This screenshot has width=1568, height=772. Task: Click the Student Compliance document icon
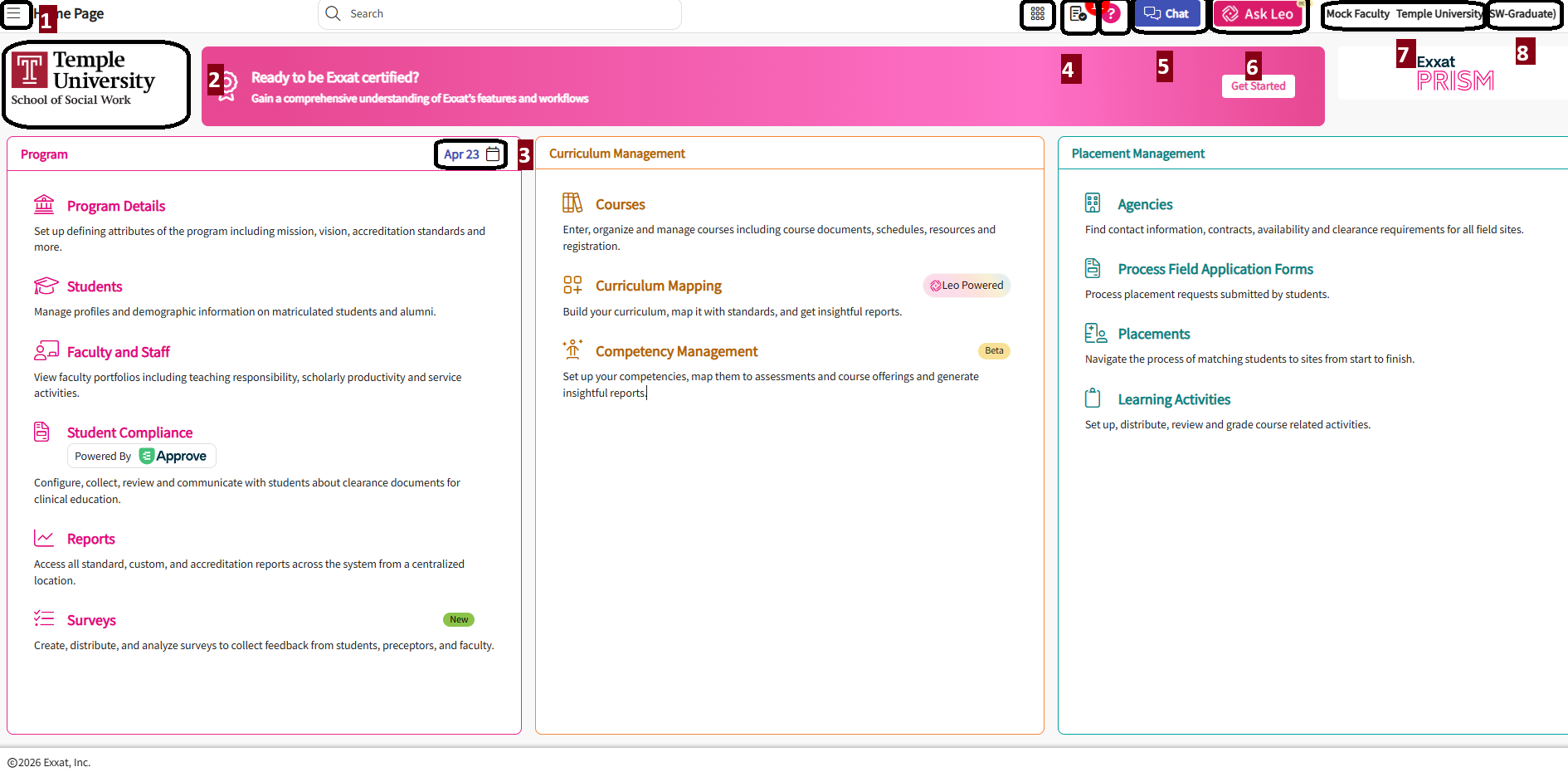41,431
